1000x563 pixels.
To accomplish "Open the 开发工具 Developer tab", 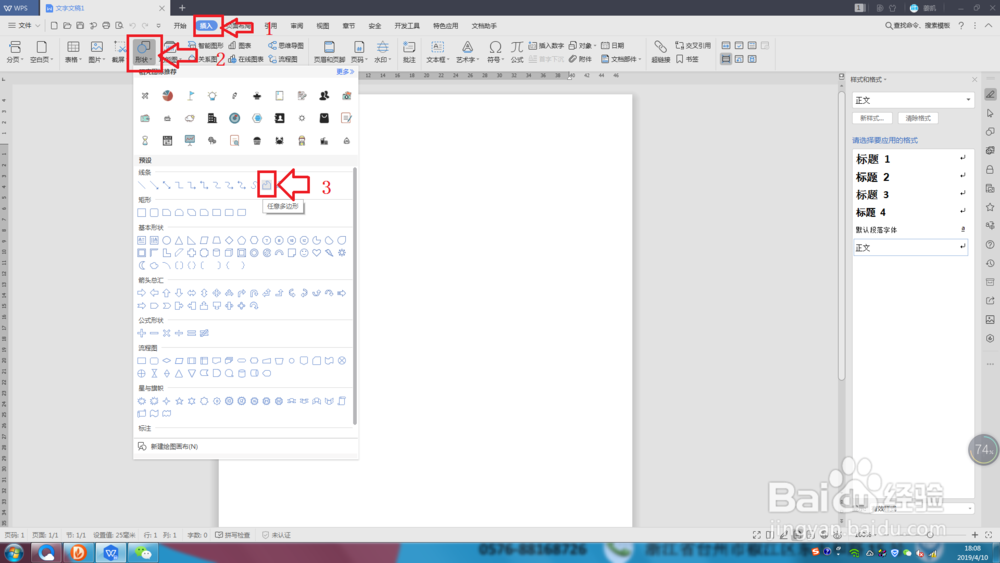I will (407, 26).
